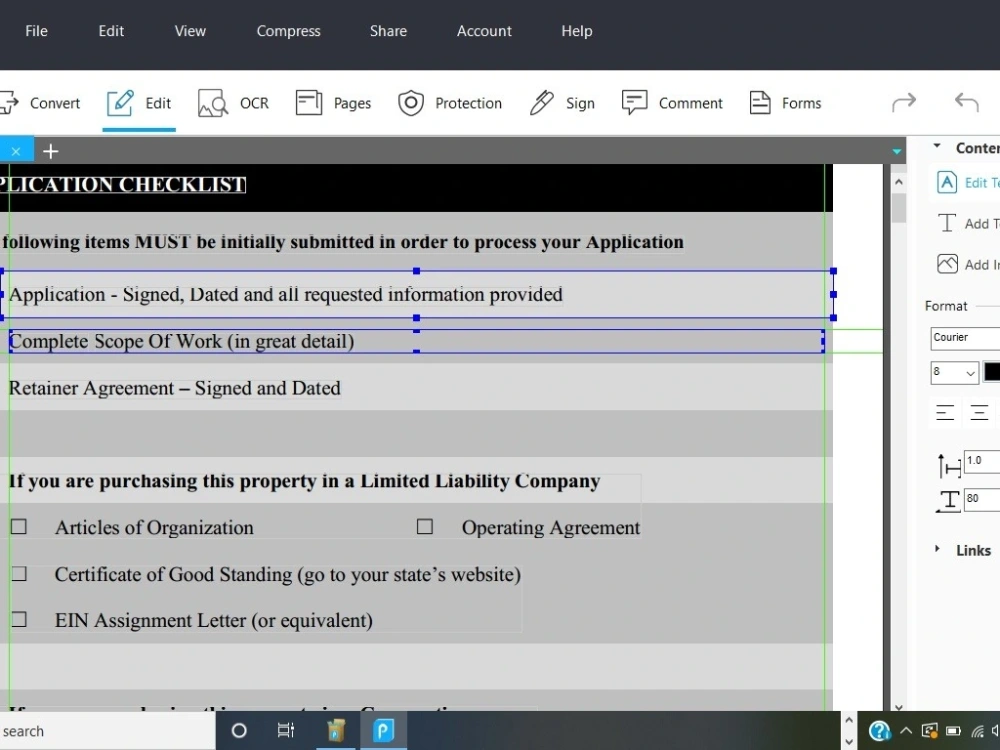Open the file manager taskbar icon

[336, 731]
